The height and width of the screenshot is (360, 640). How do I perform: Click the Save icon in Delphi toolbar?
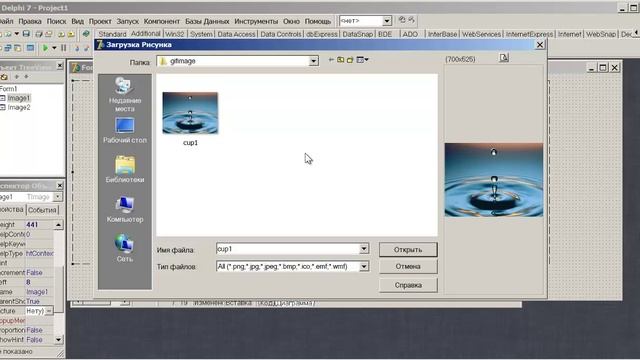click(x=26, y=34)
